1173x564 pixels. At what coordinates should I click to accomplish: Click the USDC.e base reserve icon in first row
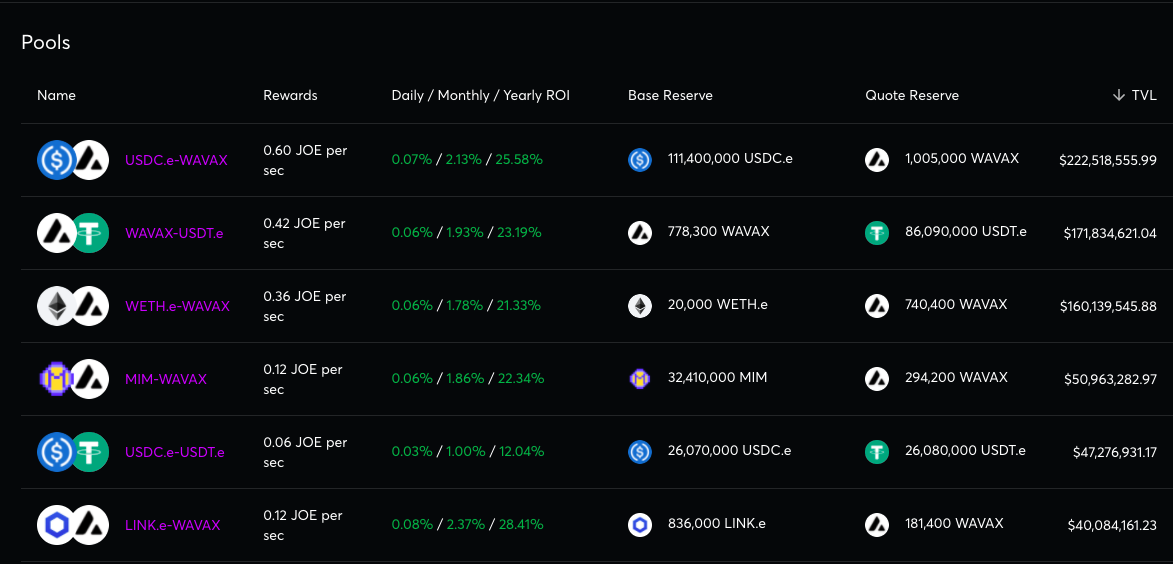coord(640,159)
